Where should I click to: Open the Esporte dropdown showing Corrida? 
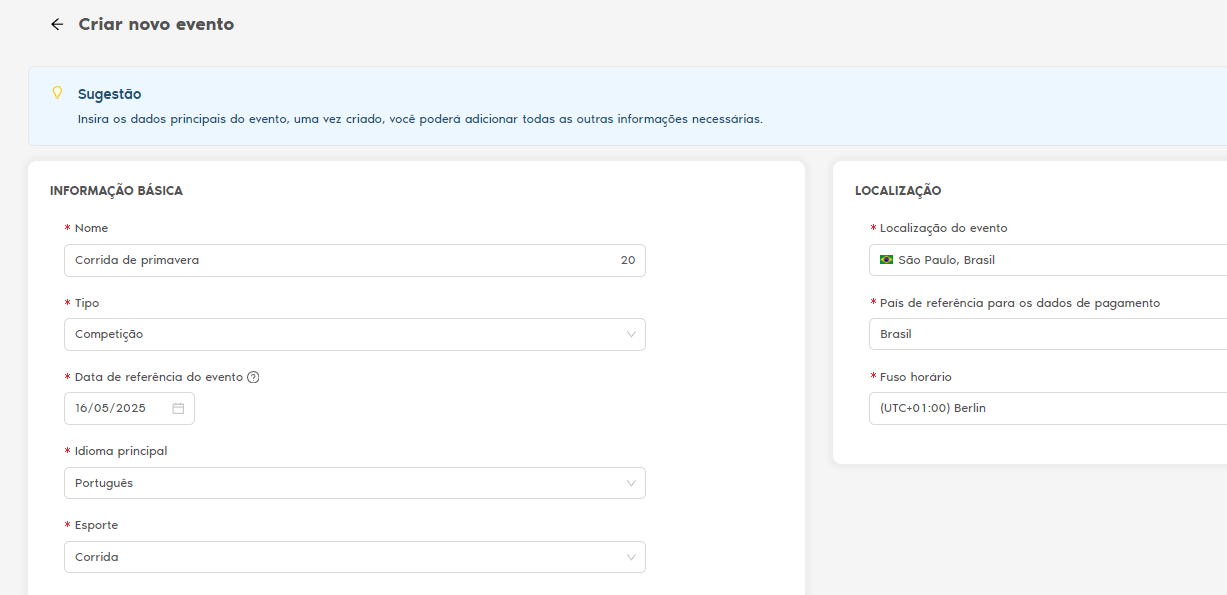[x=340, y=557]
